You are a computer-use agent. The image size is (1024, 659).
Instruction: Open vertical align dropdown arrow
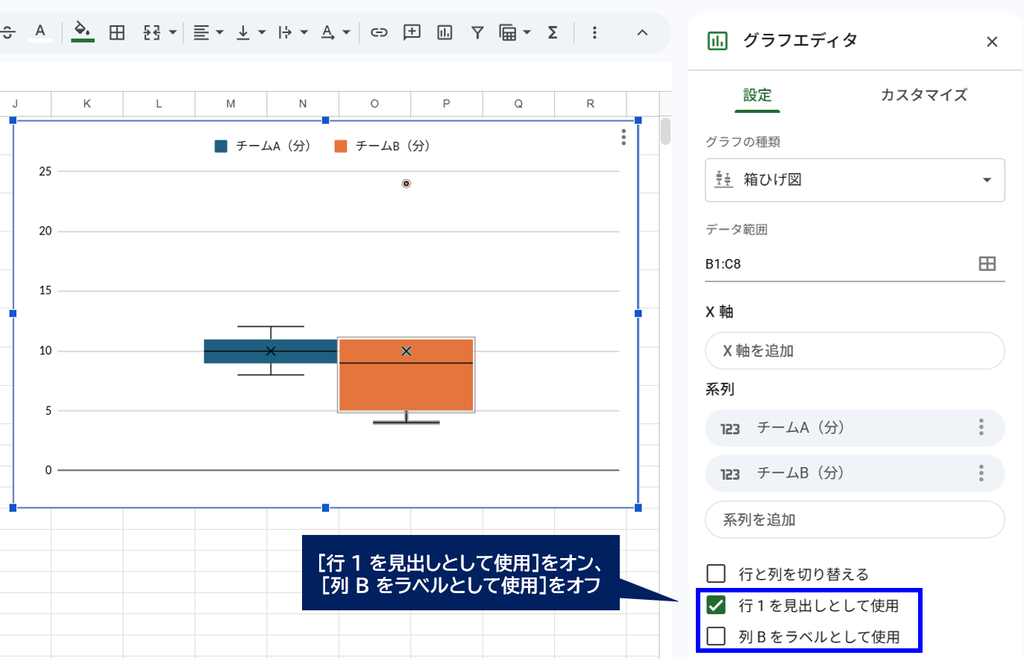point(262,32)
